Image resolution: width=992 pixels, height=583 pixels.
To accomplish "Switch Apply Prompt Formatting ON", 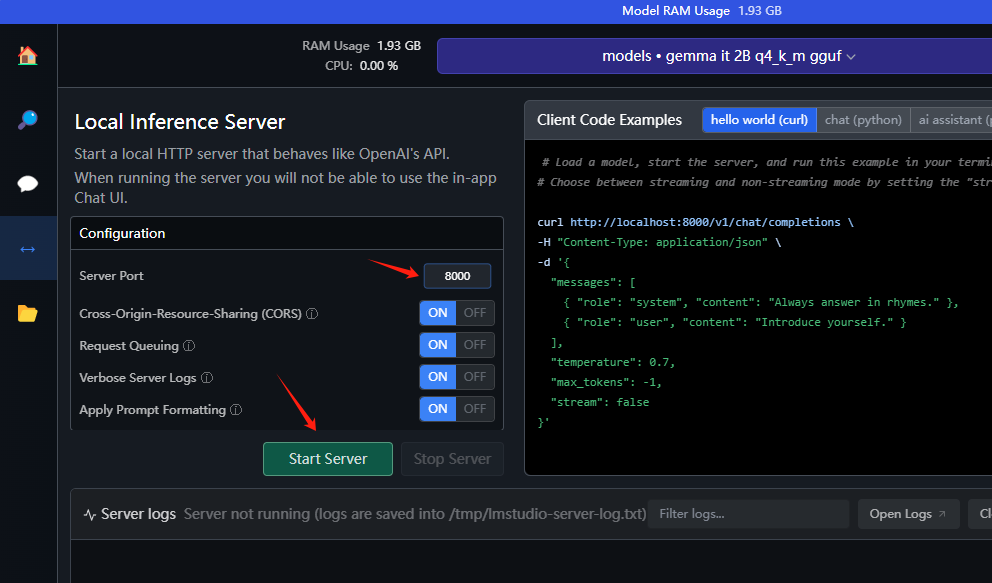I will (x=438, y=408).
